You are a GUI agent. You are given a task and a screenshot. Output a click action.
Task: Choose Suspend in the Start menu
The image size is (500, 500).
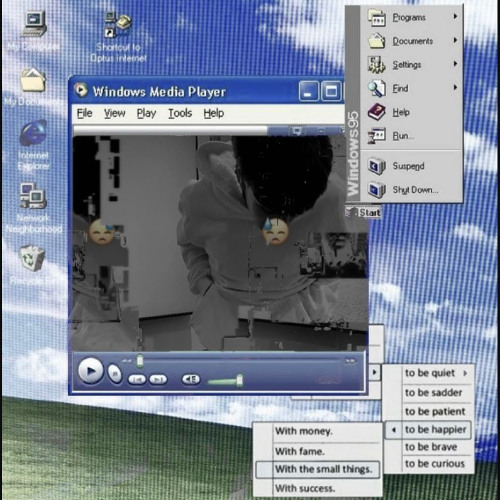coord(408,166)
